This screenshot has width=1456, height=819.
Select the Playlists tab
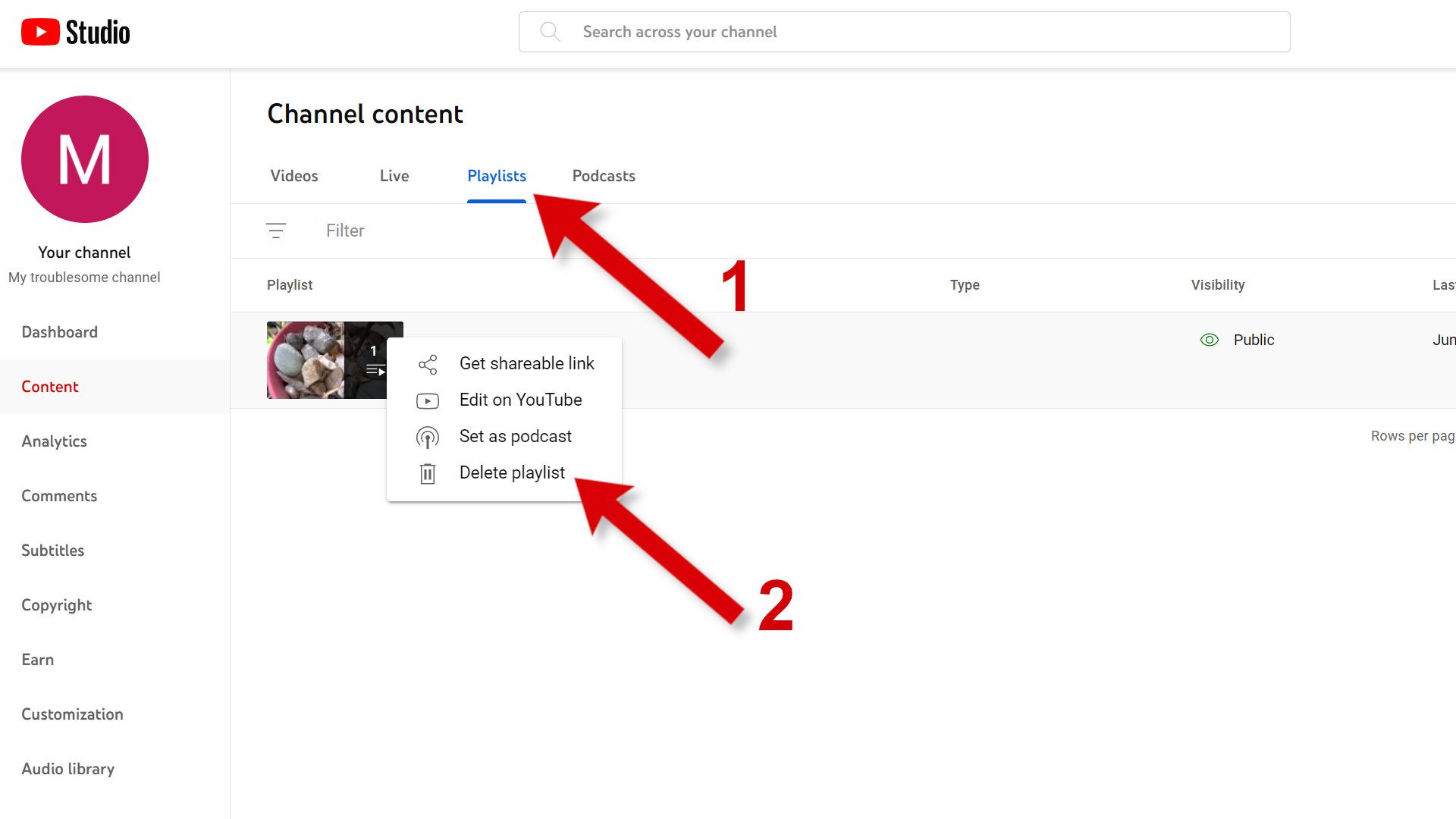coord(497,176)
